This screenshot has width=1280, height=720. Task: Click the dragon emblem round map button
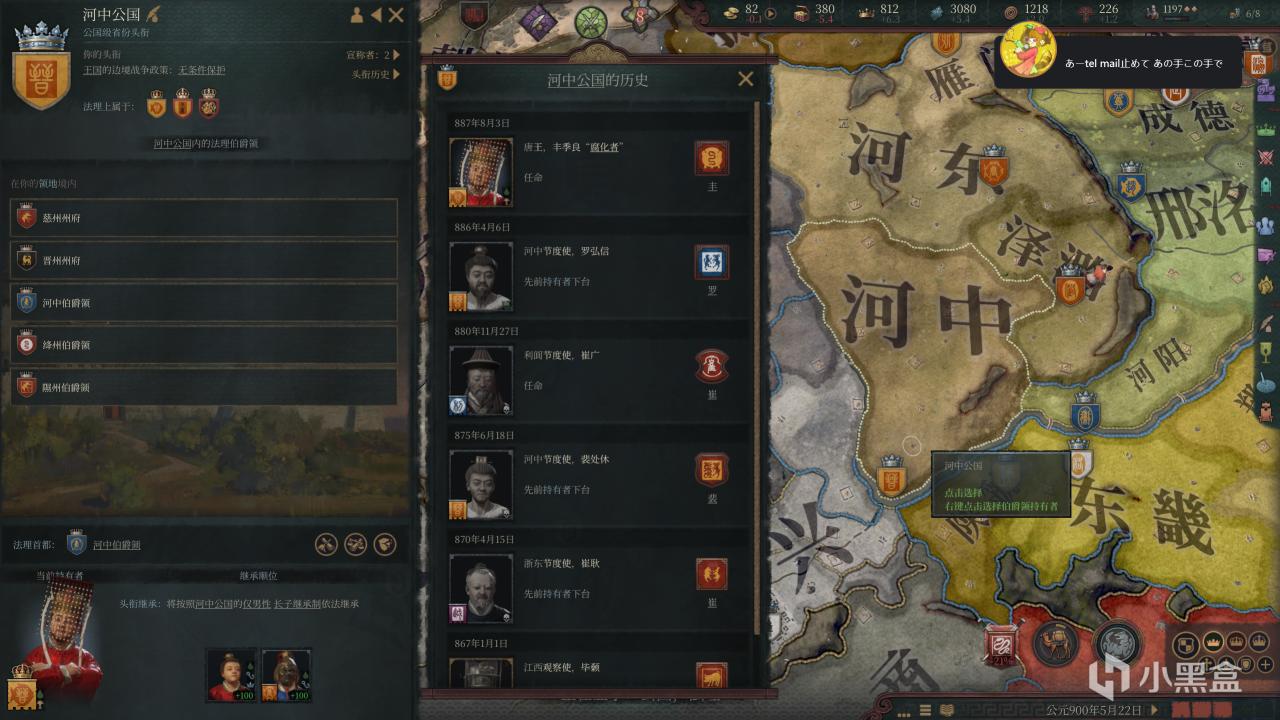point(1118,644)
